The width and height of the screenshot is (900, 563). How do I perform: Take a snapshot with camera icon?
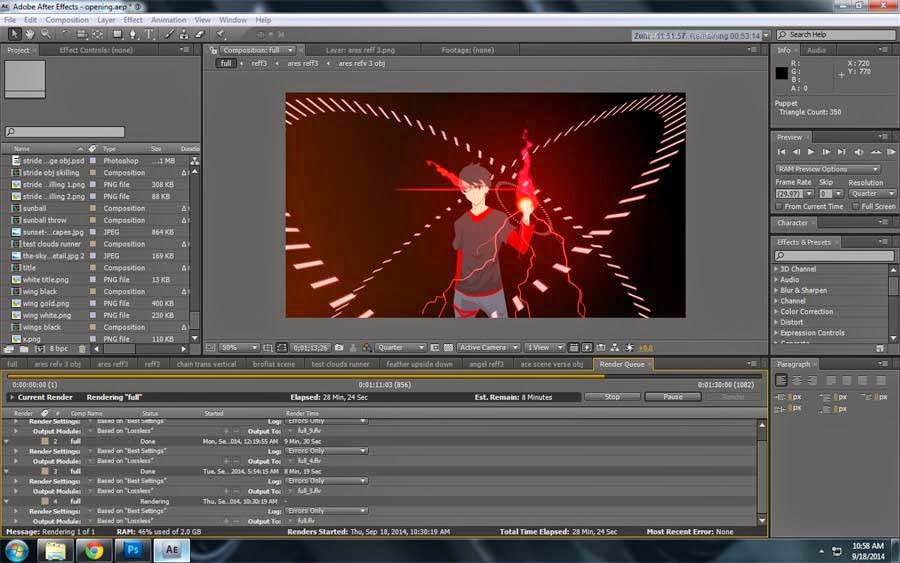pyautogui.click(x=339, y=348)
